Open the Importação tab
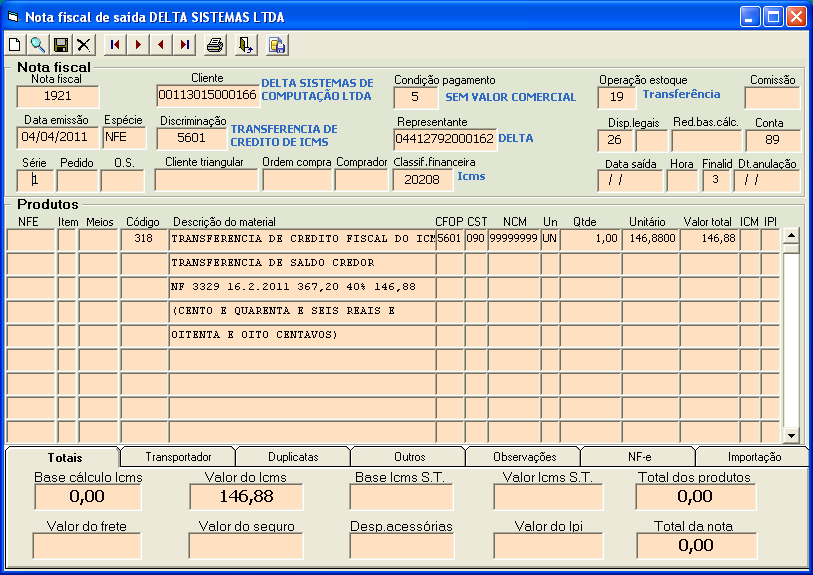The image size is (813, 575). pyautogui.click(x=754, y=457)
